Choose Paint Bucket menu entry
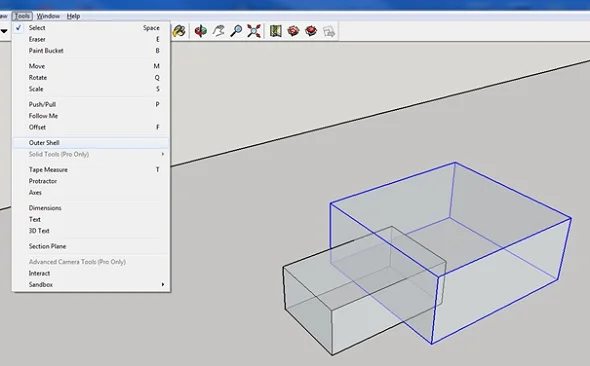 coord(91,50)
